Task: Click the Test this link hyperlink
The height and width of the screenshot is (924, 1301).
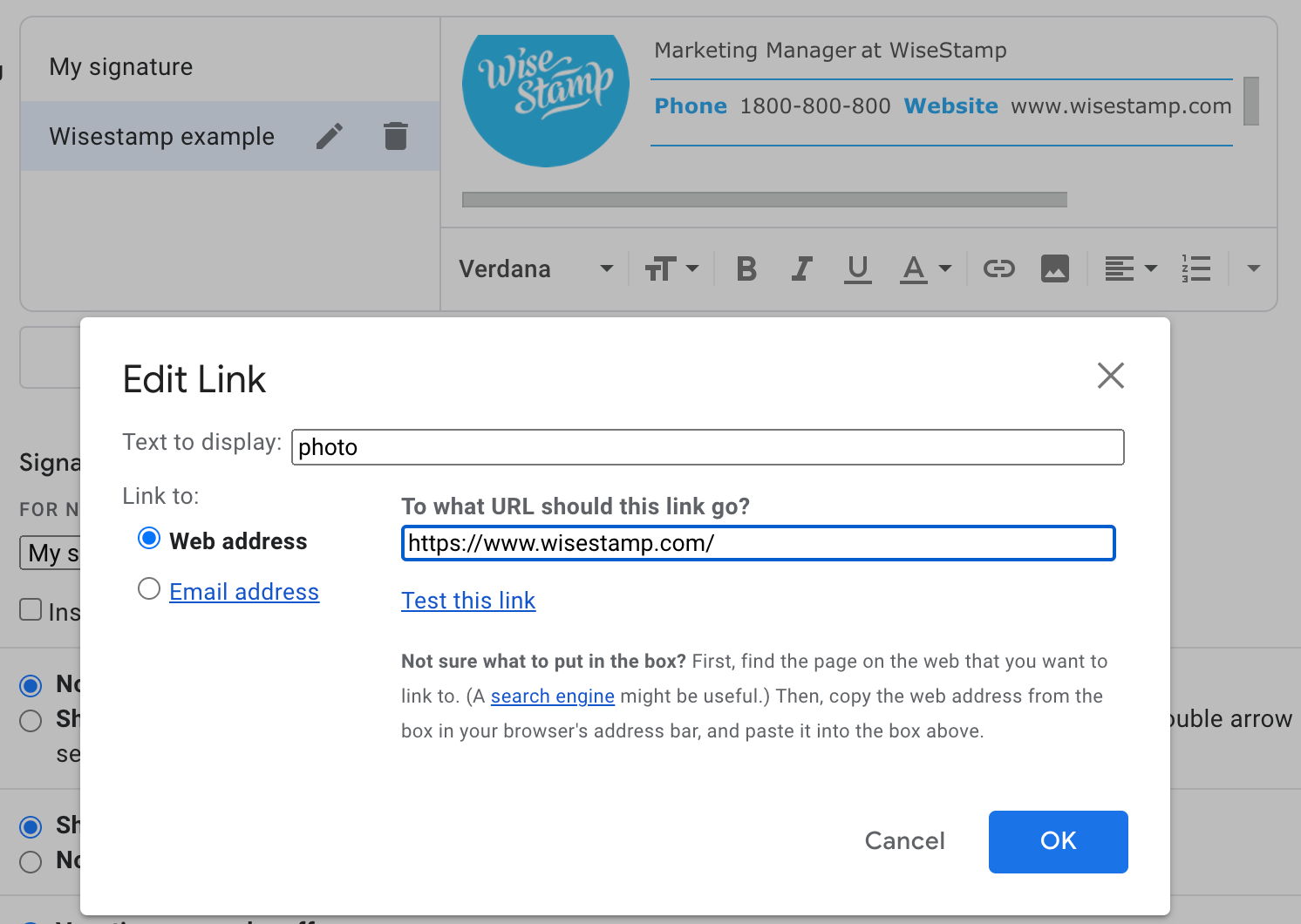Action: click(468, 600)
